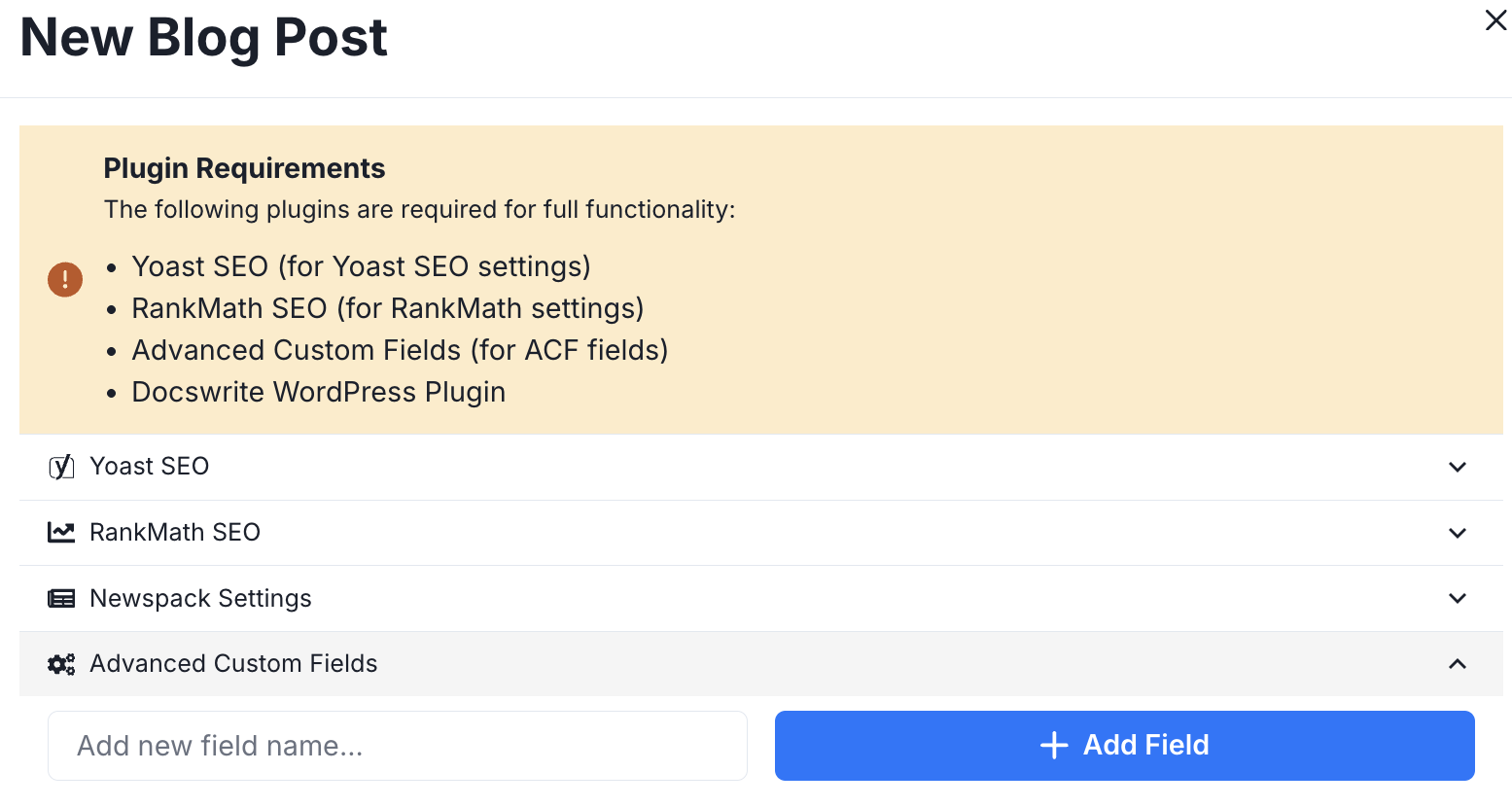Select the Advanced Custom Fields header label
1512x807 pixels.
(x=233, y=664)
